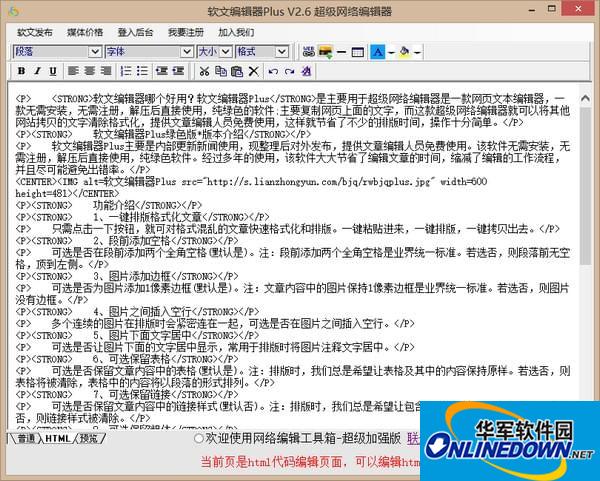The image size is (600, 481).
Task: Maximize the editor window
Action: 551,8
